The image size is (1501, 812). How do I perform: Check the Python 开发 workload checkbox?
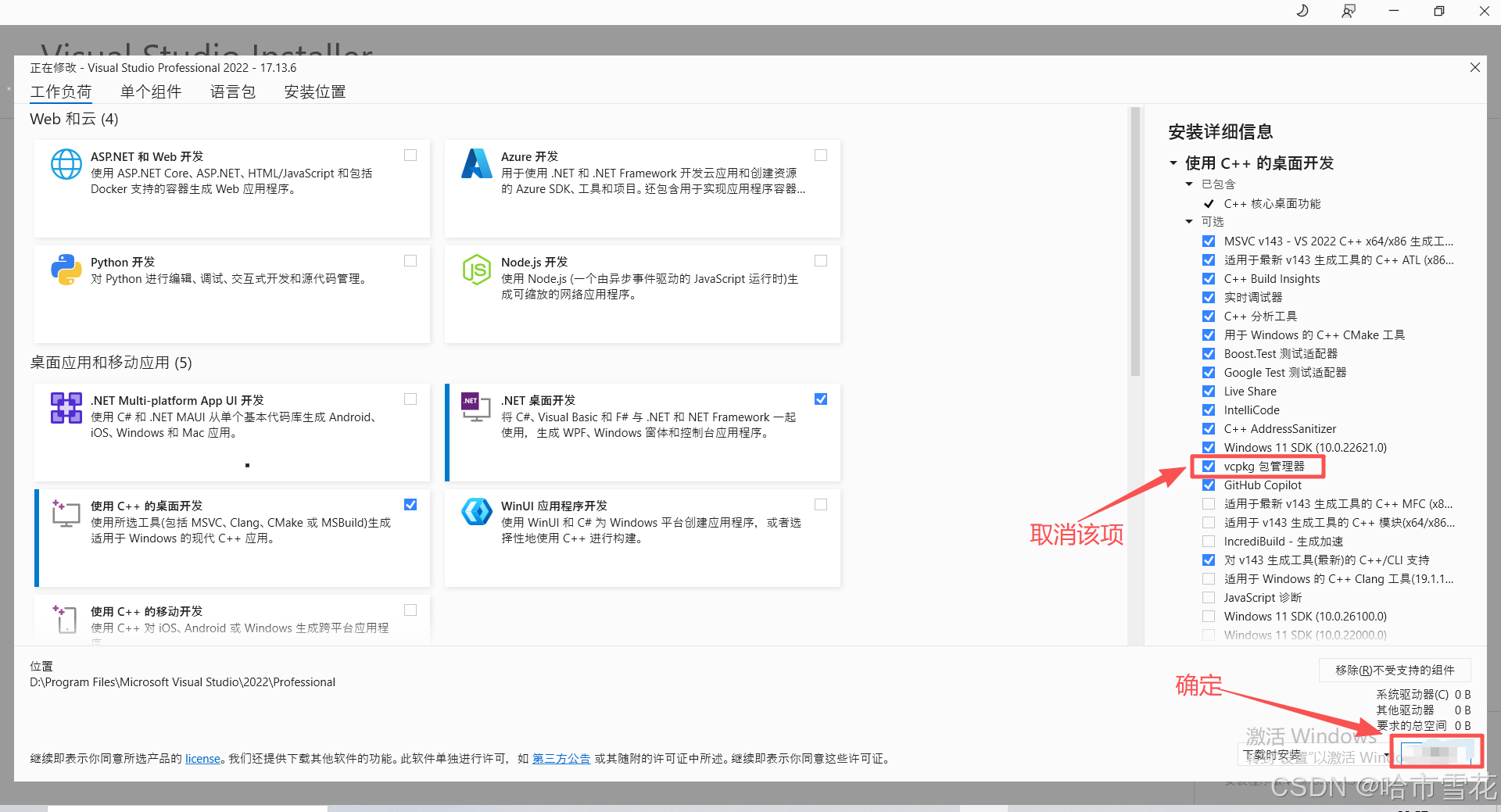pyautogui.click(x=410, y=260)
